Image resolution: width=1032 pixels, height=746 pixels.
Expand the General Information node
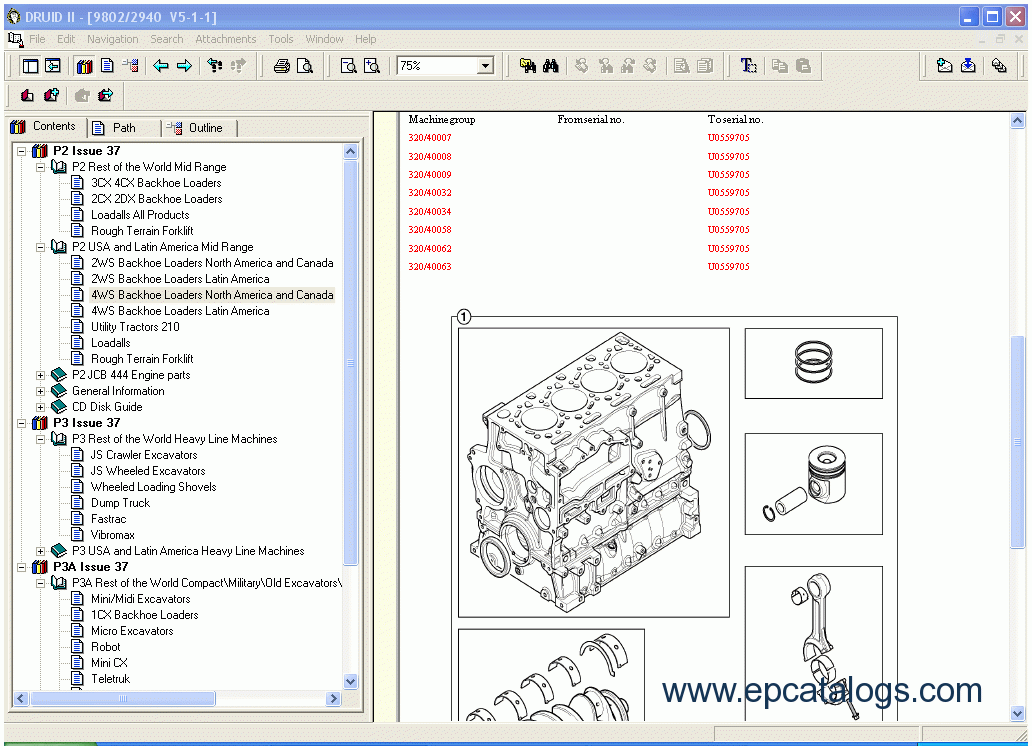[x=41, y=391]
